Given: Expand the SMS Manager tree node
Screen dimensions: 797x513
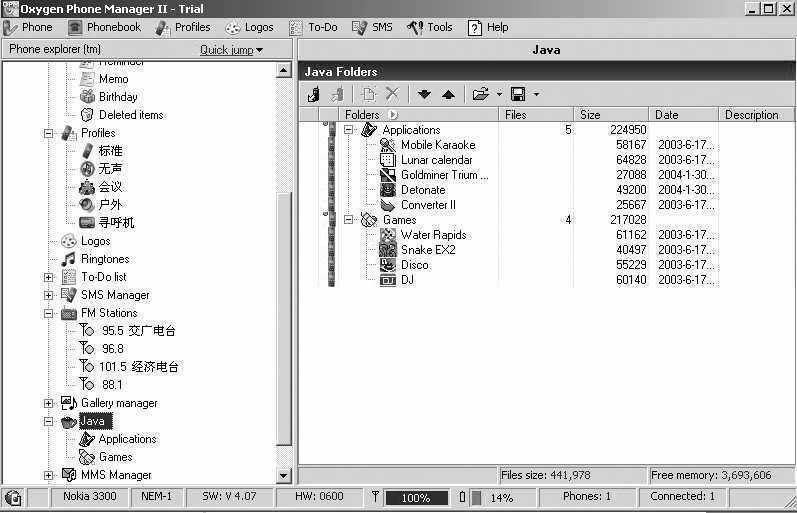Looking at the screenshot, I should [48, 295].
